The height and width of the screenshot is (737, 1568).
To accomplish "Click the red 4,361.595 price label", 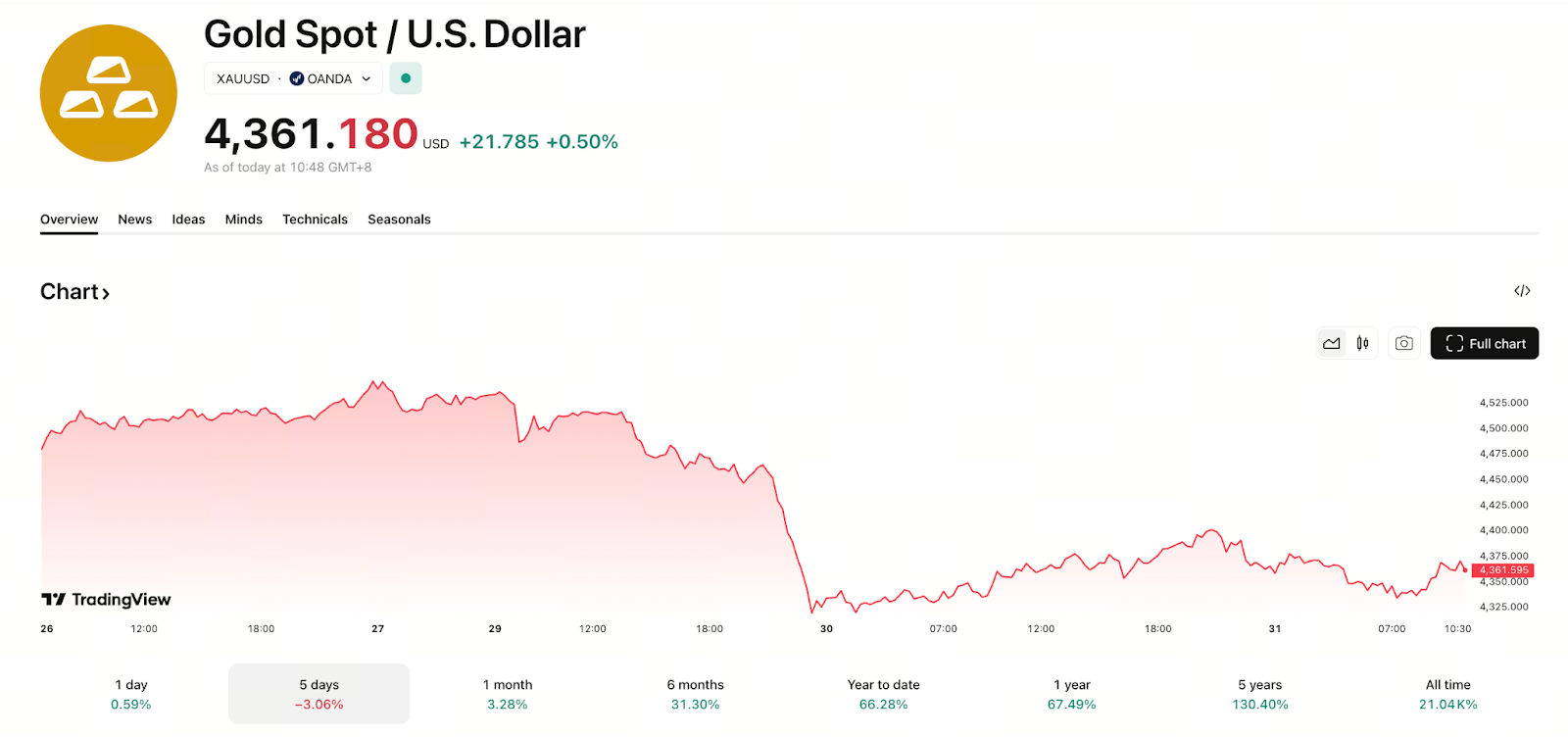I will [x=1503, y=570].
